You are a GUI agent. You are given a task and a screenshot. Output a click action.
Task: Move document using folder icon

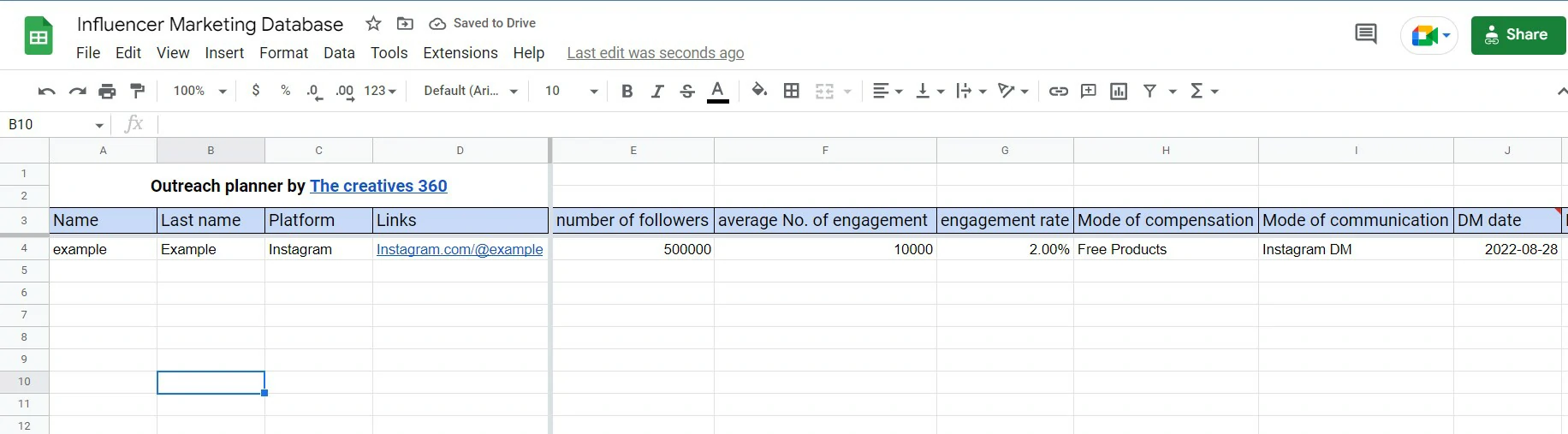[x=405, y=24]
